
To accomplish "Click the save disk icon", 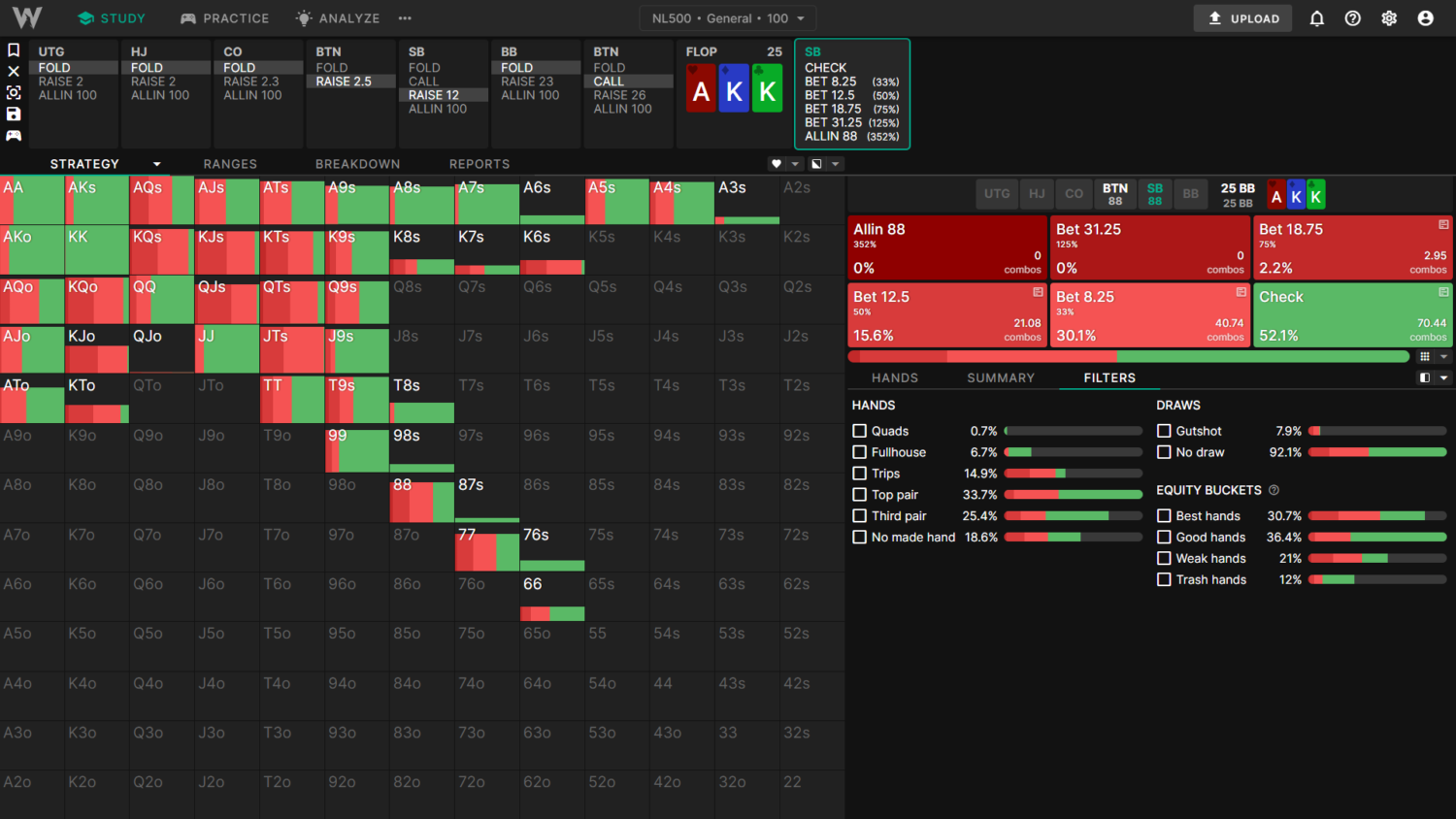I will point(14,114).
